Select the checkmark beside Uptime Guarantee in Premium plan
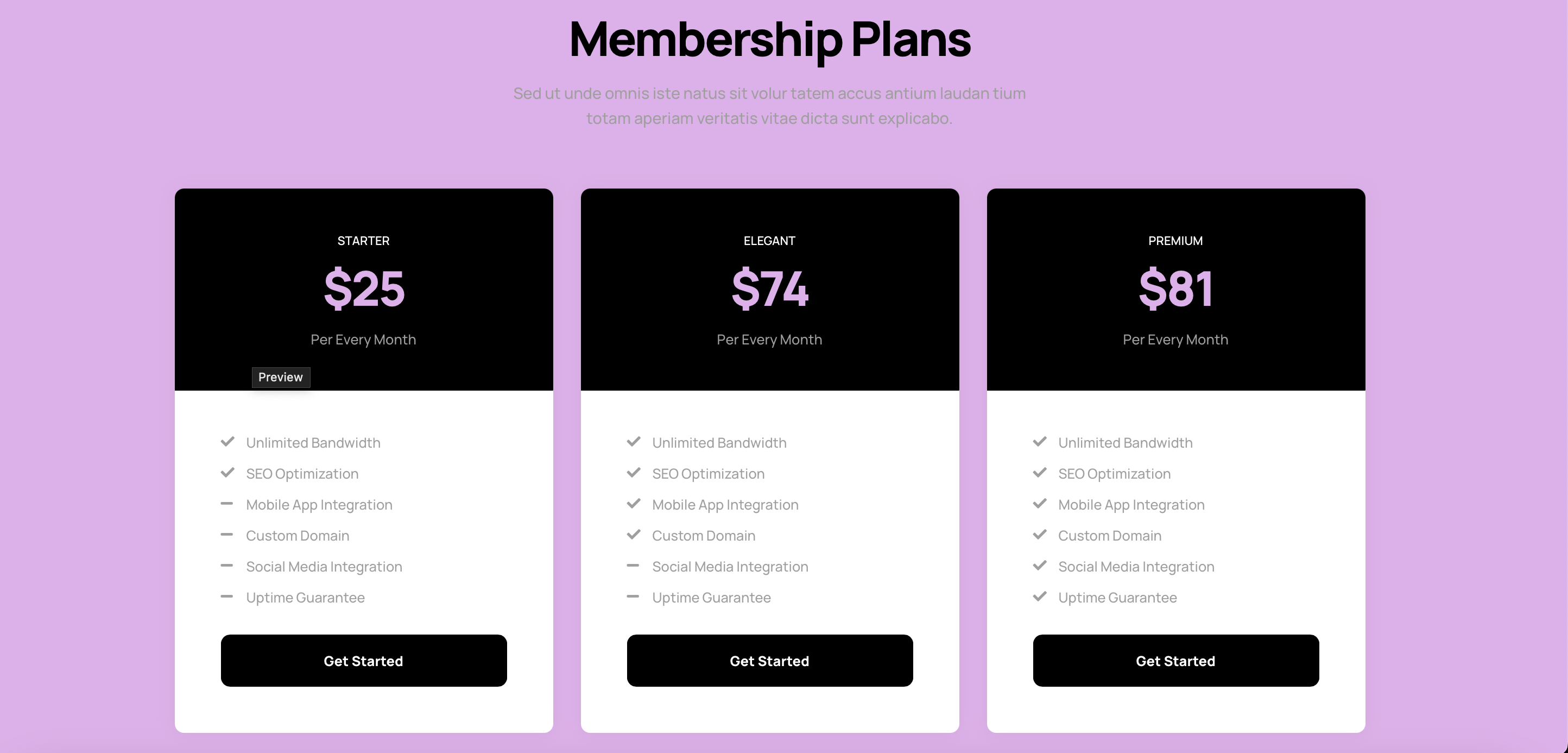1568x753 pixels. (1039, 597)
